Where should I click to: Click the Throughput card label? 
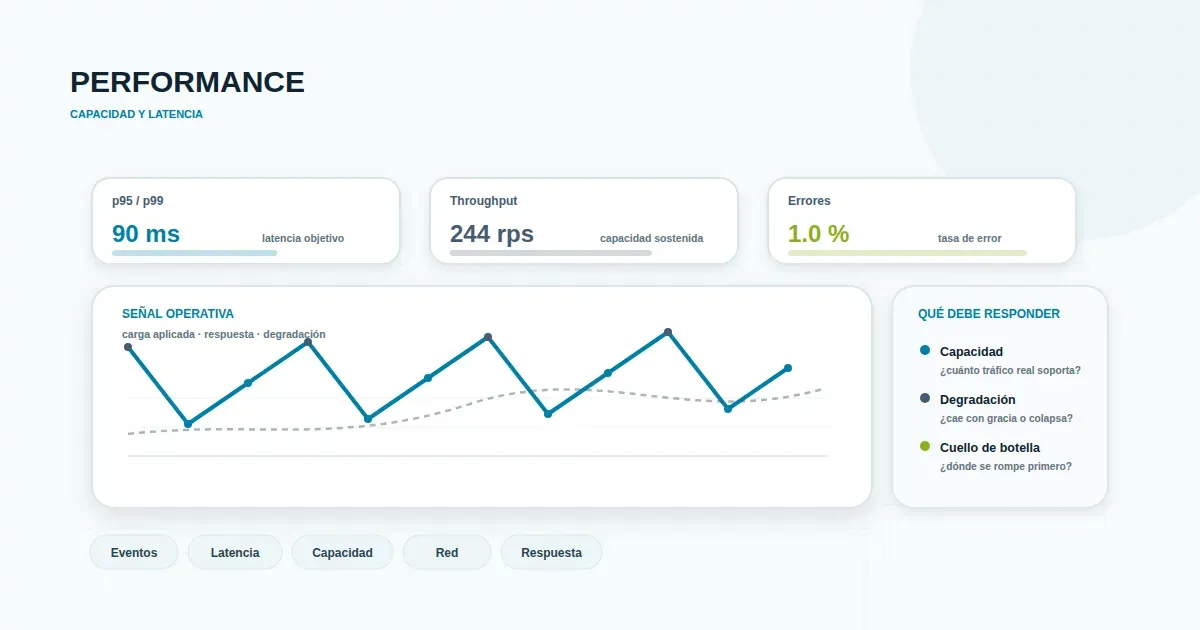pyautogui.click(x=484, y=201)
